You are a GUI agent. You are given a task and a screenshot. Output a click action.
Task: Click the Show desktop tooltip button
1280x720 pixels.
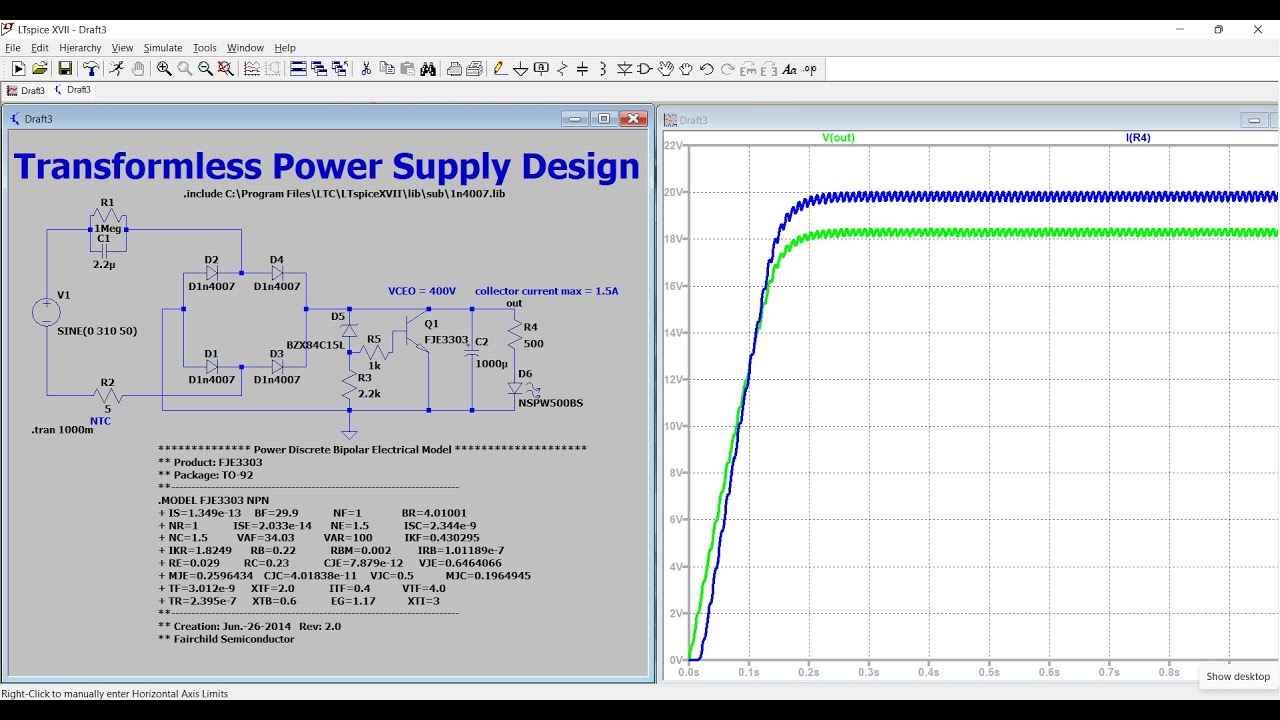click(x=1238, y=677)
